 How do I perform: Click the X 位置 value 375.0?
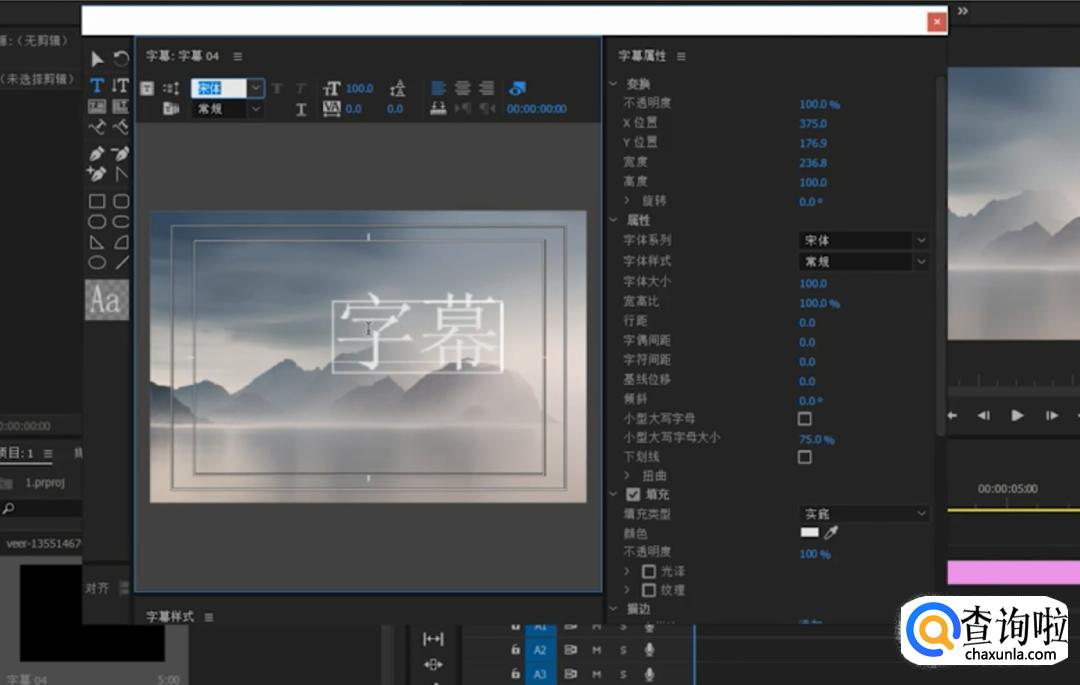(812, 124)
